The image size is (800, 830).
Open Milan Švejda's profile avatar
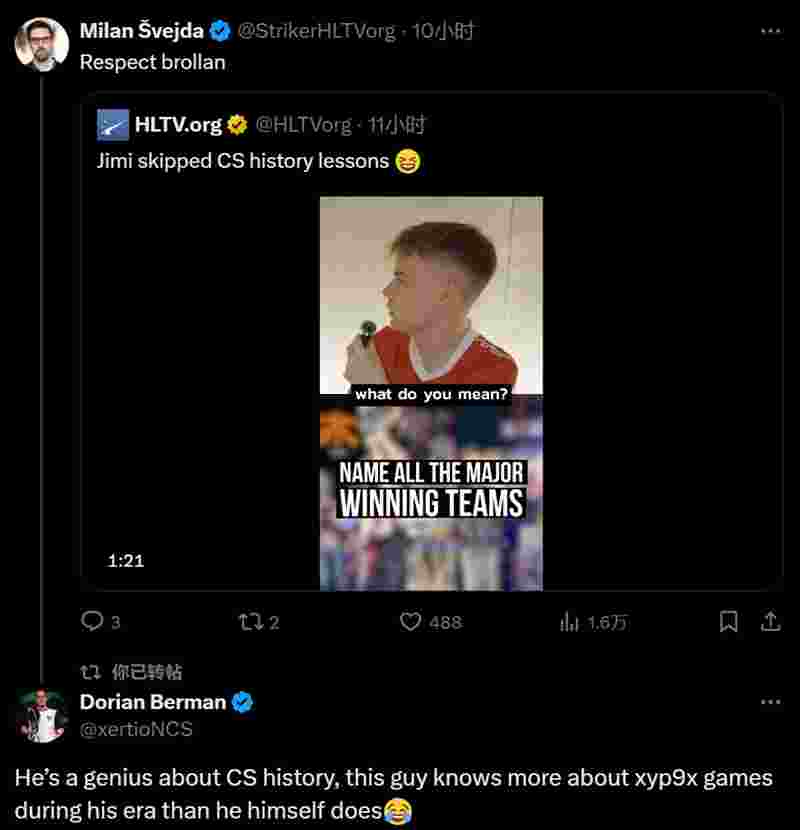[x=42, y=45]
